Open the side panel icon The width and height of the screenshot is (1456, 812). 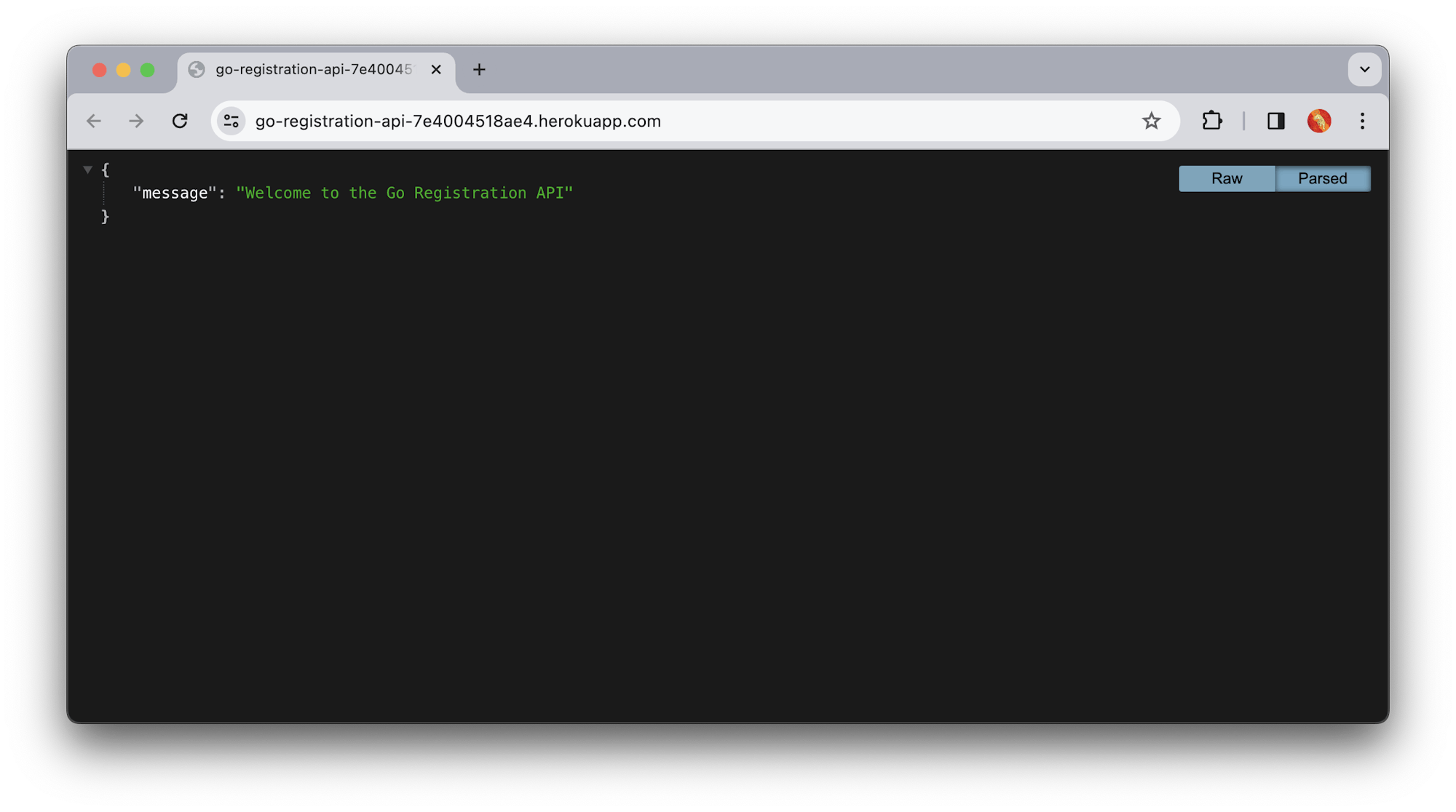1275,121
